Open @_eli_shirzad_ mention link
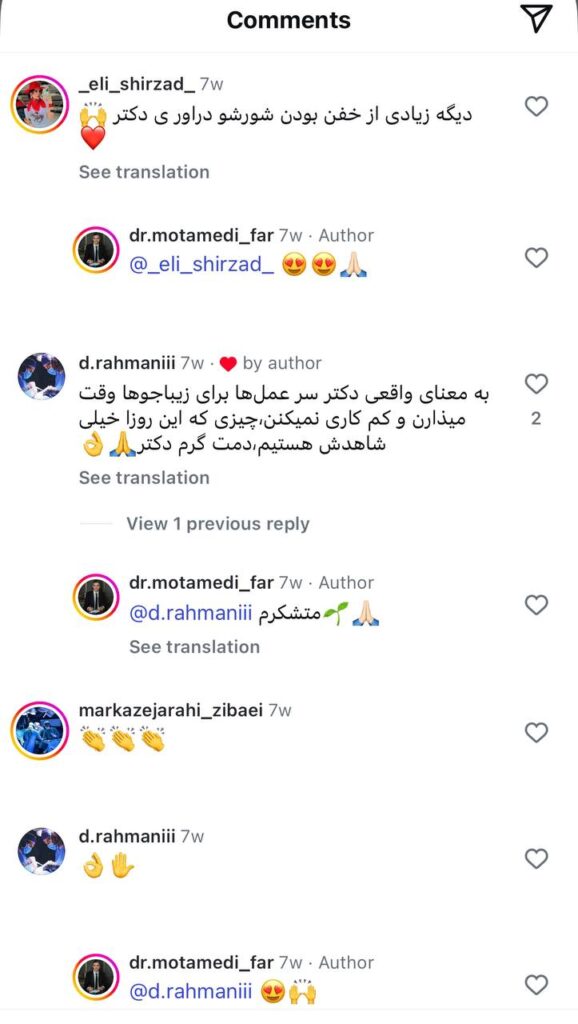Image resolution: width=578 pixels, height=1024 pixels. point(202,266)
